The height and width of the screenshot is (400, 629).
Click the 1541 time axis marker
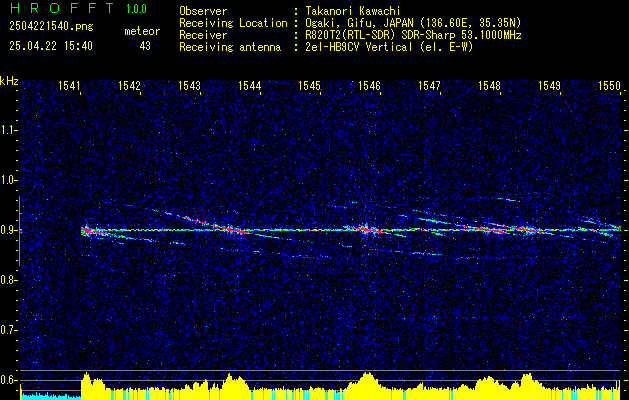[x=69, y=85]
